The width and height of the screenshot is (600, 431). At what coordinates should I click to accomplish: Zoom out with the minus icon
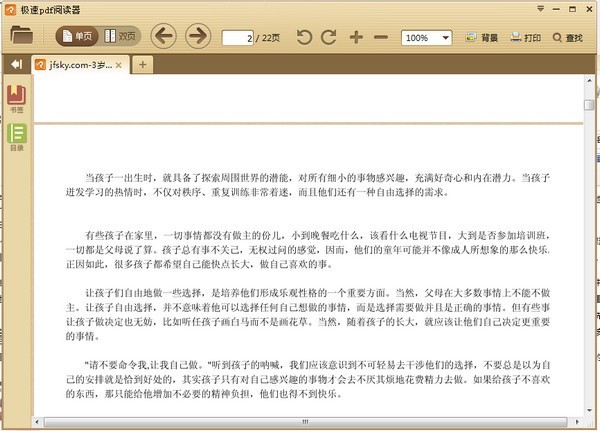[x=380, y=38]
